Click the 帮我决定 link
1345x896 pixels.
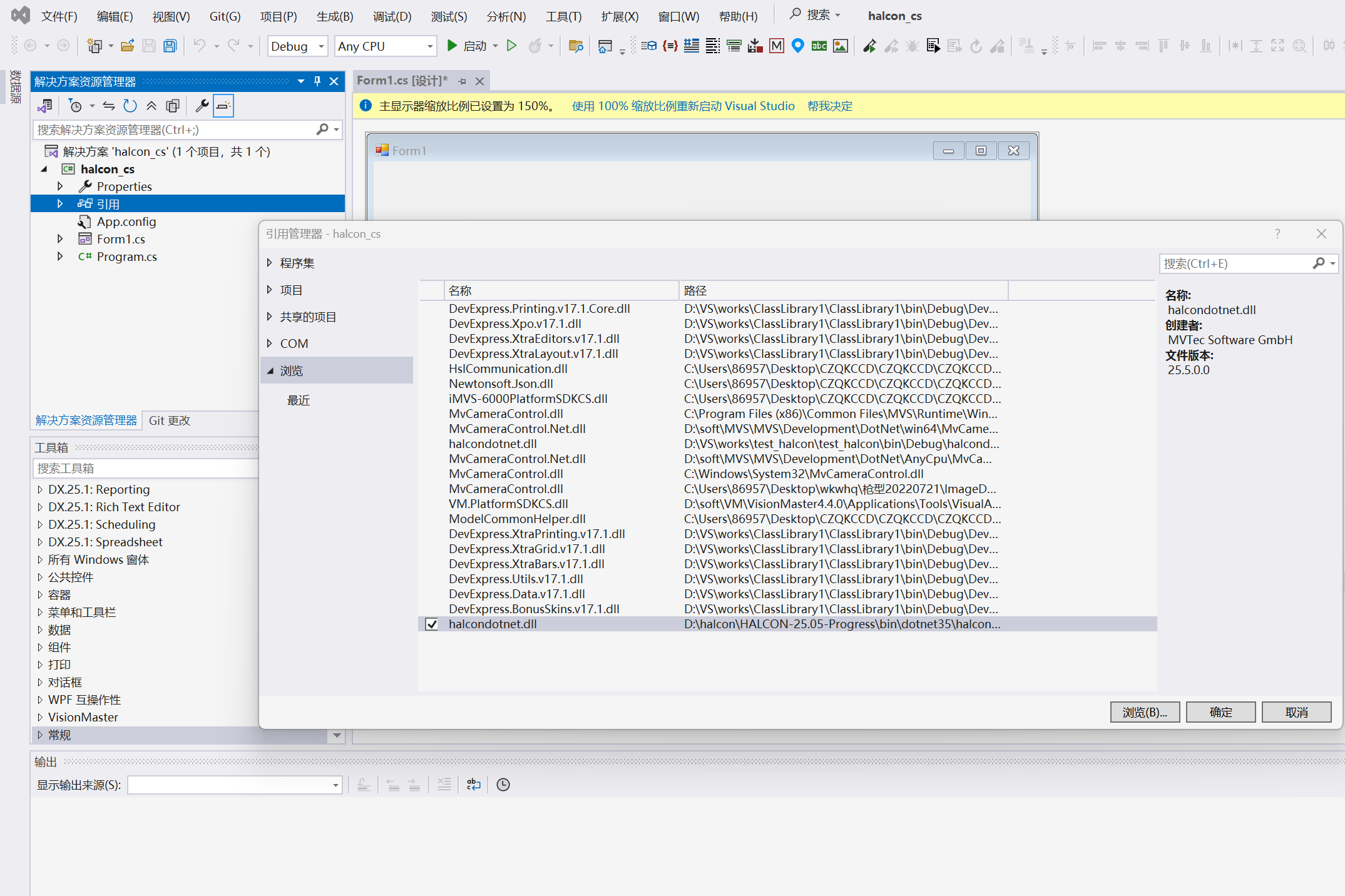point(829,106)
